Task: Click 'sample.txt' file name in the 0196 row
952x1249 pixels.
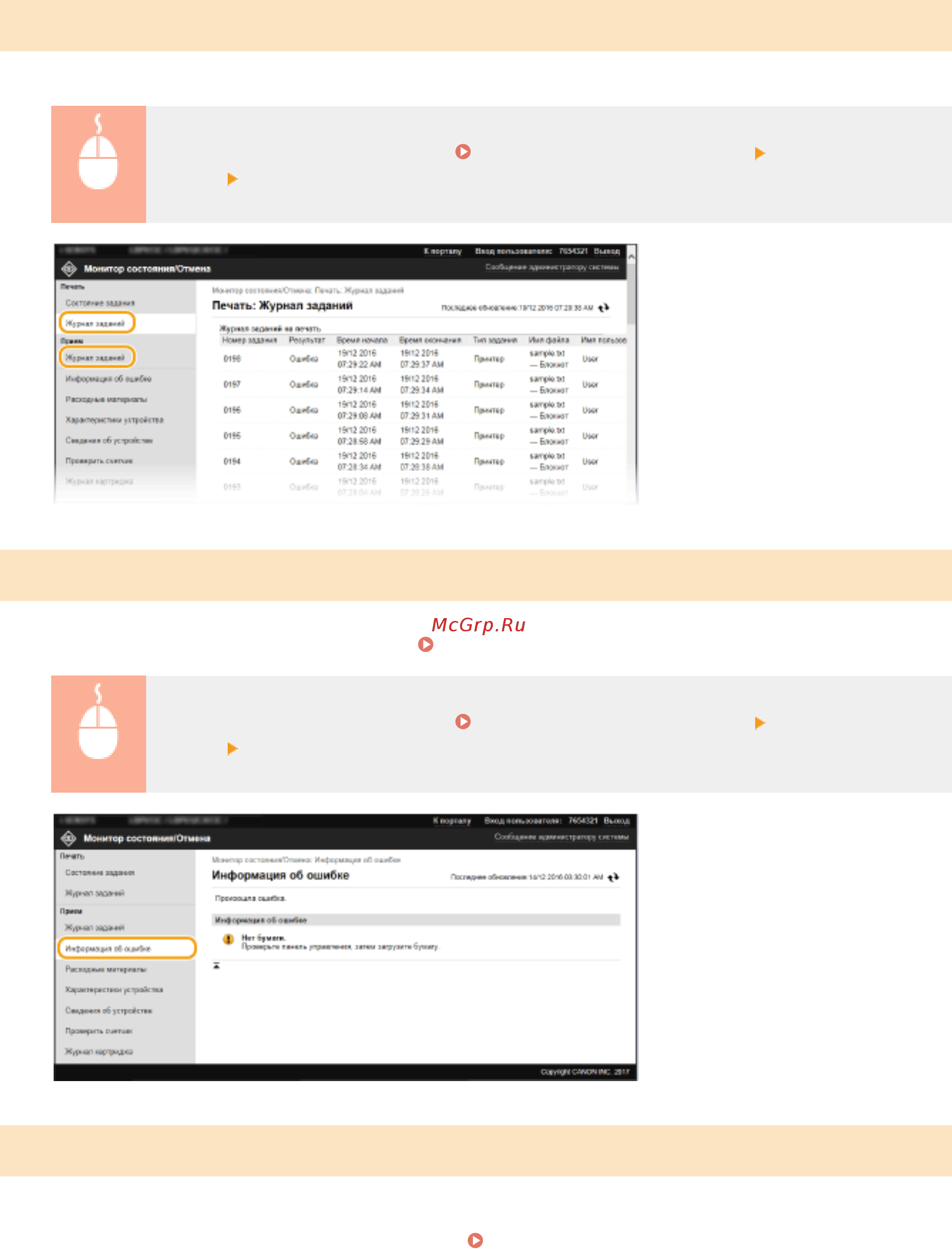Action: coord(547,405)
